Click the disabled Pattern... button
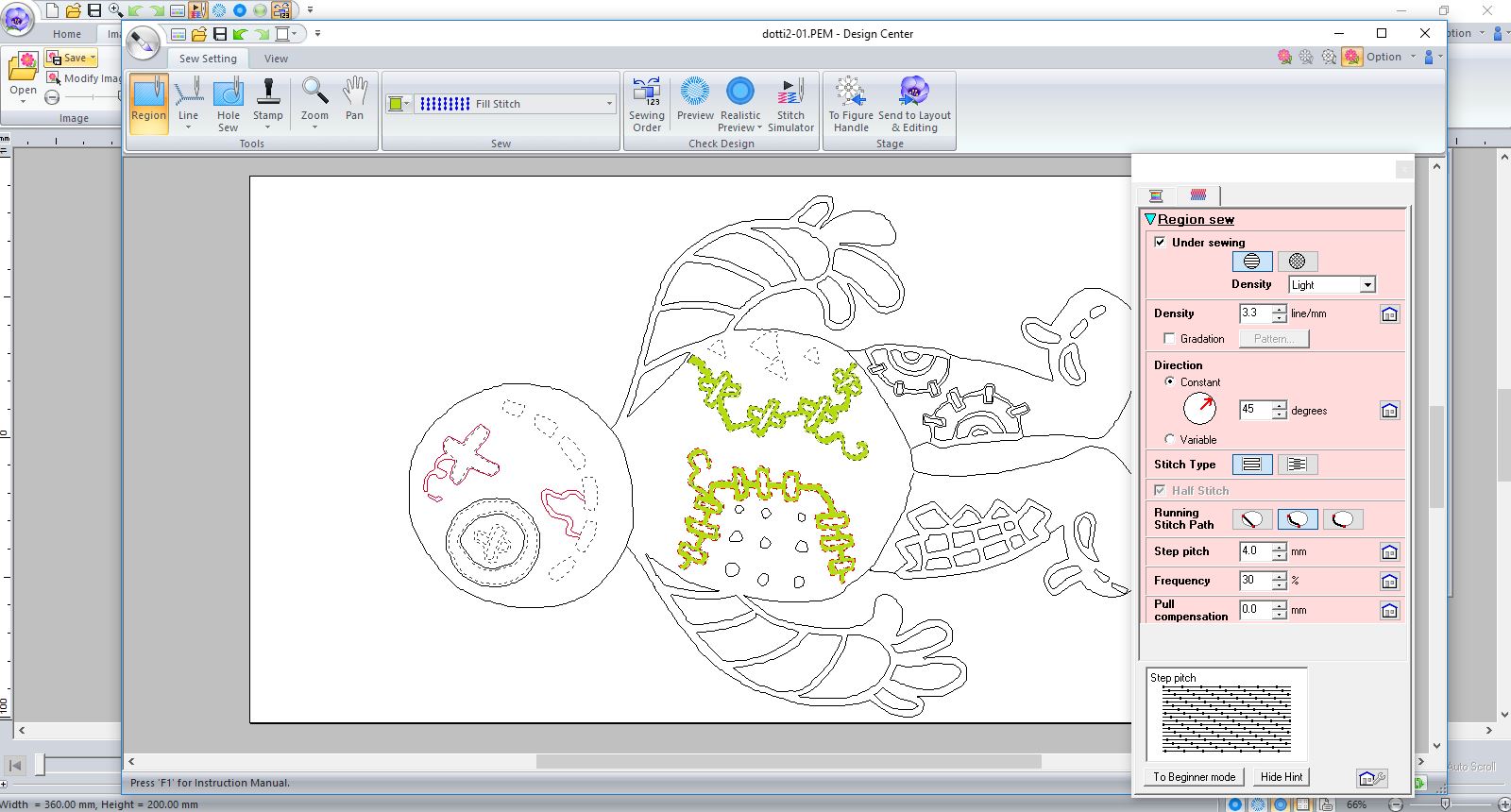The width and height of the screenshot is (1511, 812). (1274, 339)
